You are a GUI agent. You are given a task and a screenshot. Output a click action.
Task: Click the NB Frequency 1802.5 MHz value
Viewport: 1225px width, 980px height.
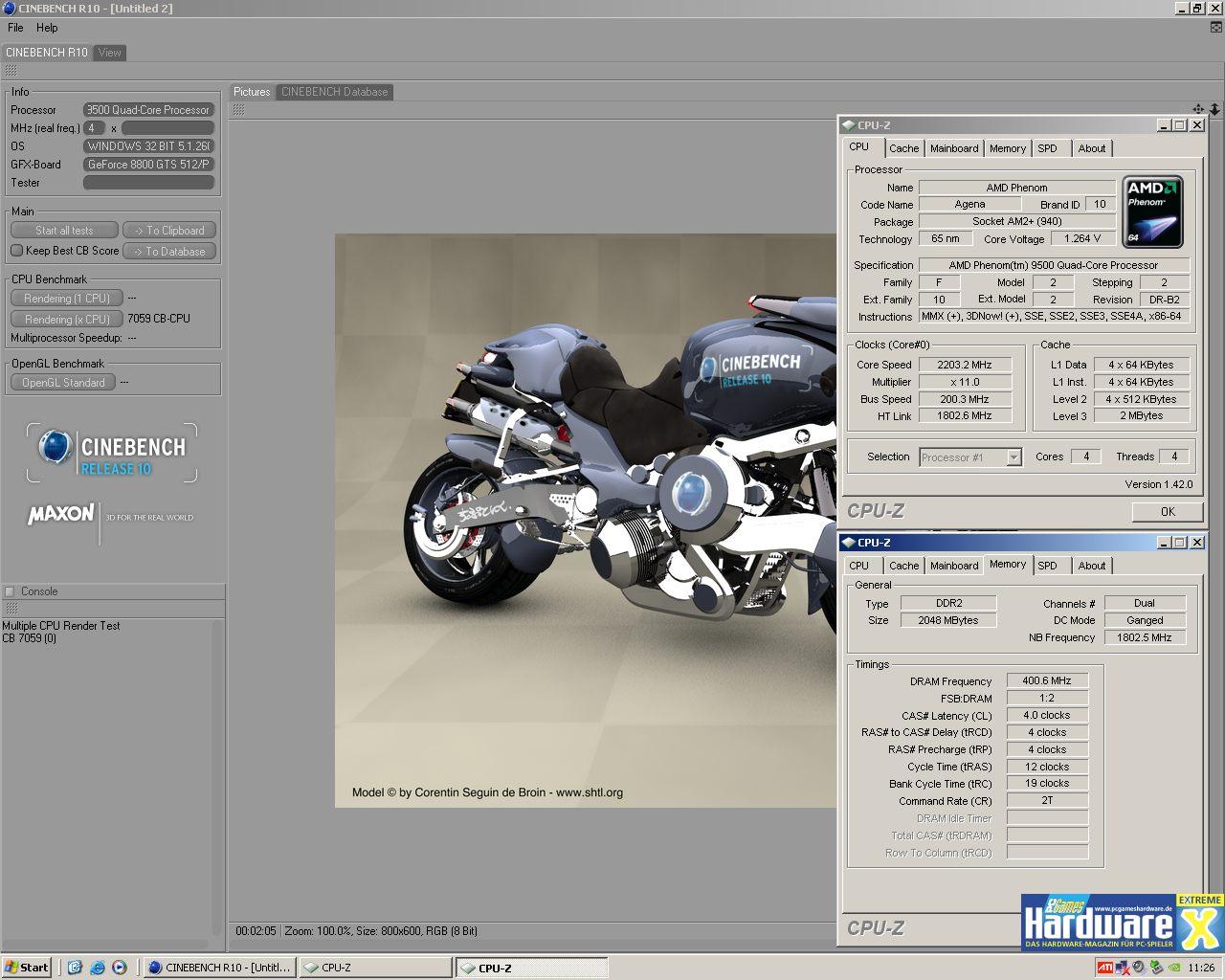coord(1145,637)
